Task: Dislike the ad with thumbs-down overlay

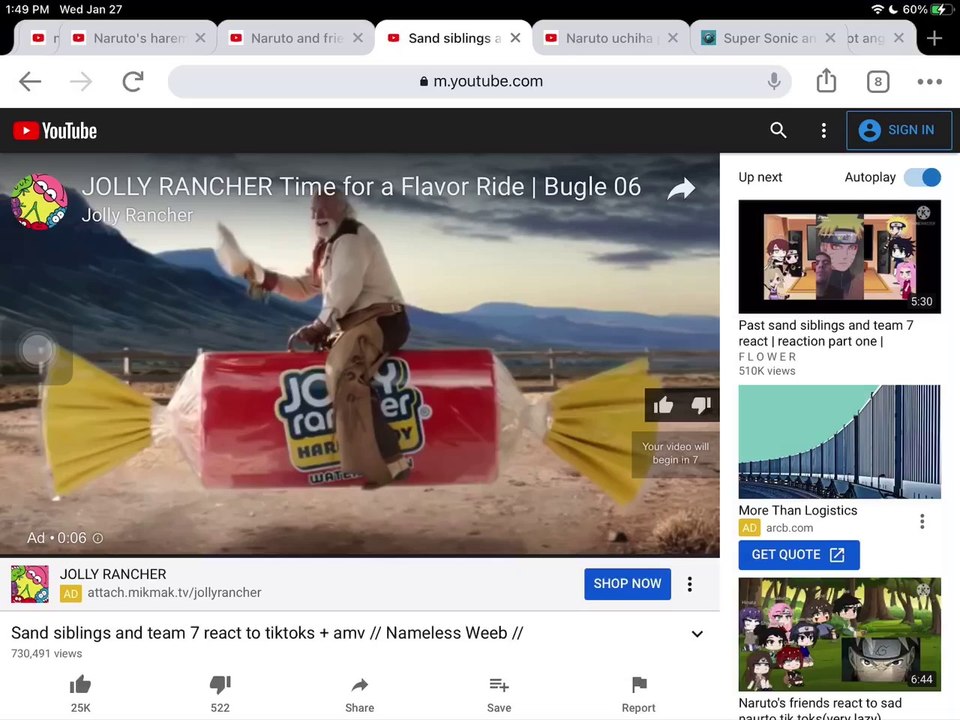Action: pyautogui.click(x=700, y=405)
